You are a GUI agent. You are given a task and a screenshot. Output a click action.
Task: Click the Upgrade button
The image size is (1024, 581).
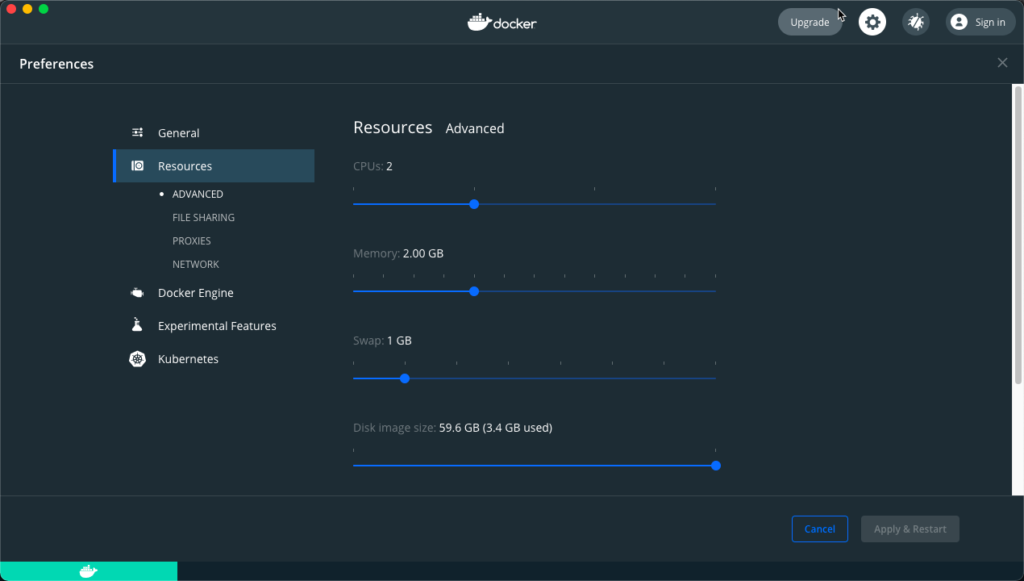810,22
